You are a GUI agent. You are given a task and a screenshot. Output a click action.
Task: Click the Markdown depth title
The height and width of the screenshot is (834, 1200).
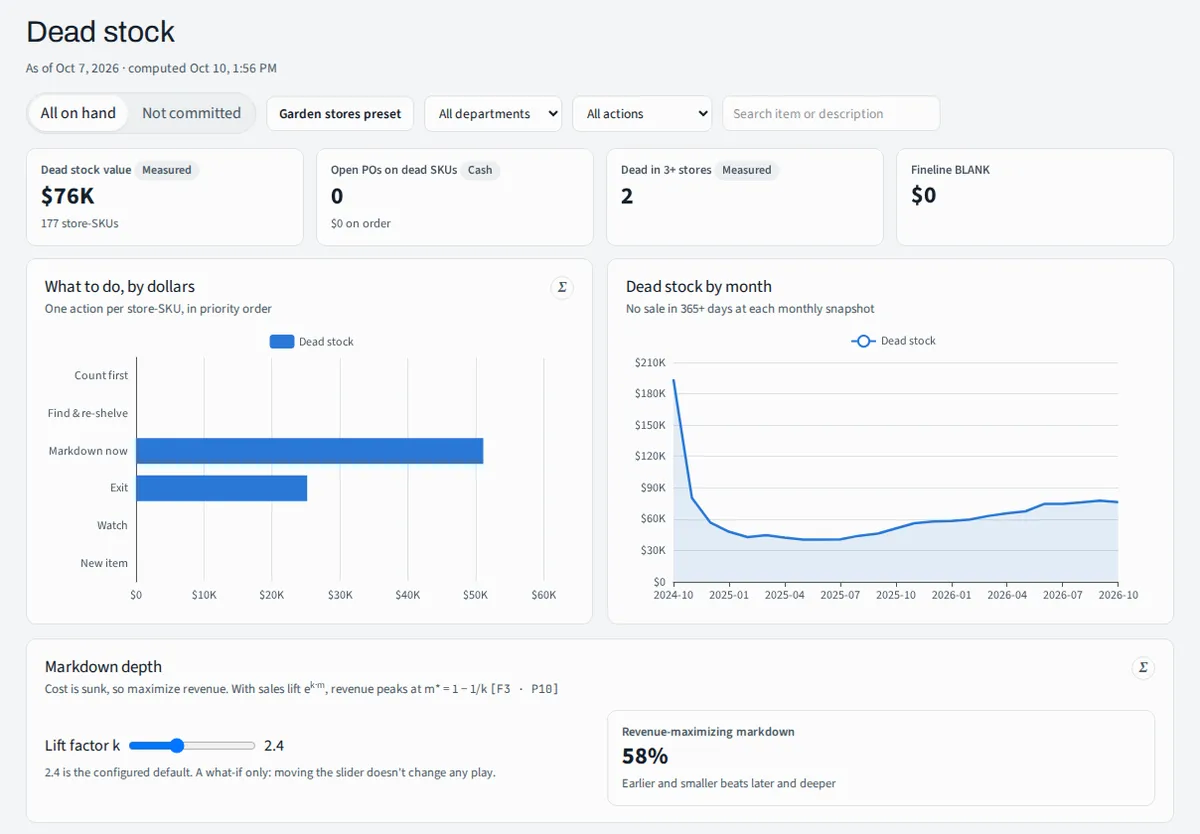tap(103, 666)
